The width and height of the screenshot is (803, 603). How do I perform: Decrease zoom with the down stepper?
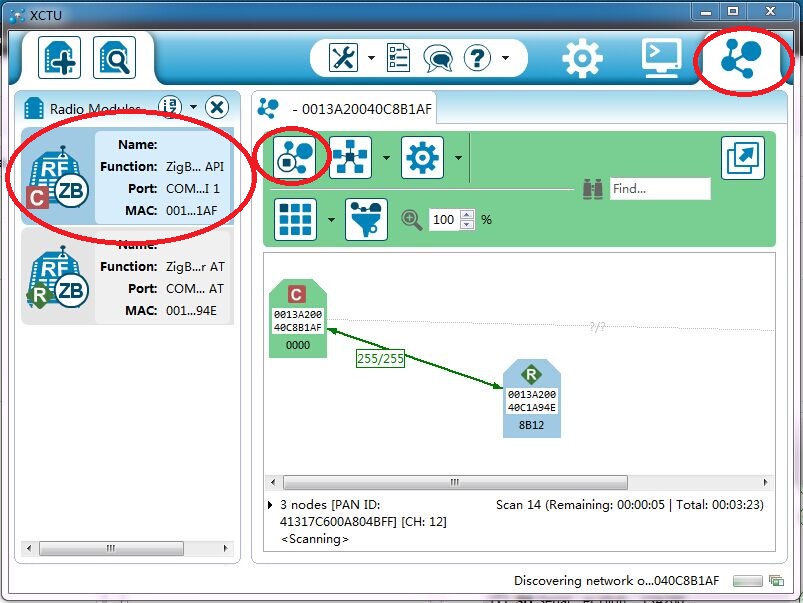(x=467, y=225)
